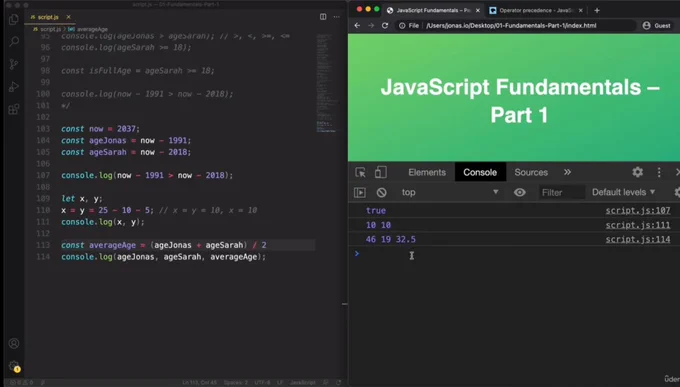Screen dimensions: 680x387
Task: Open the script.js:107 source link
Action: [638, 210]
